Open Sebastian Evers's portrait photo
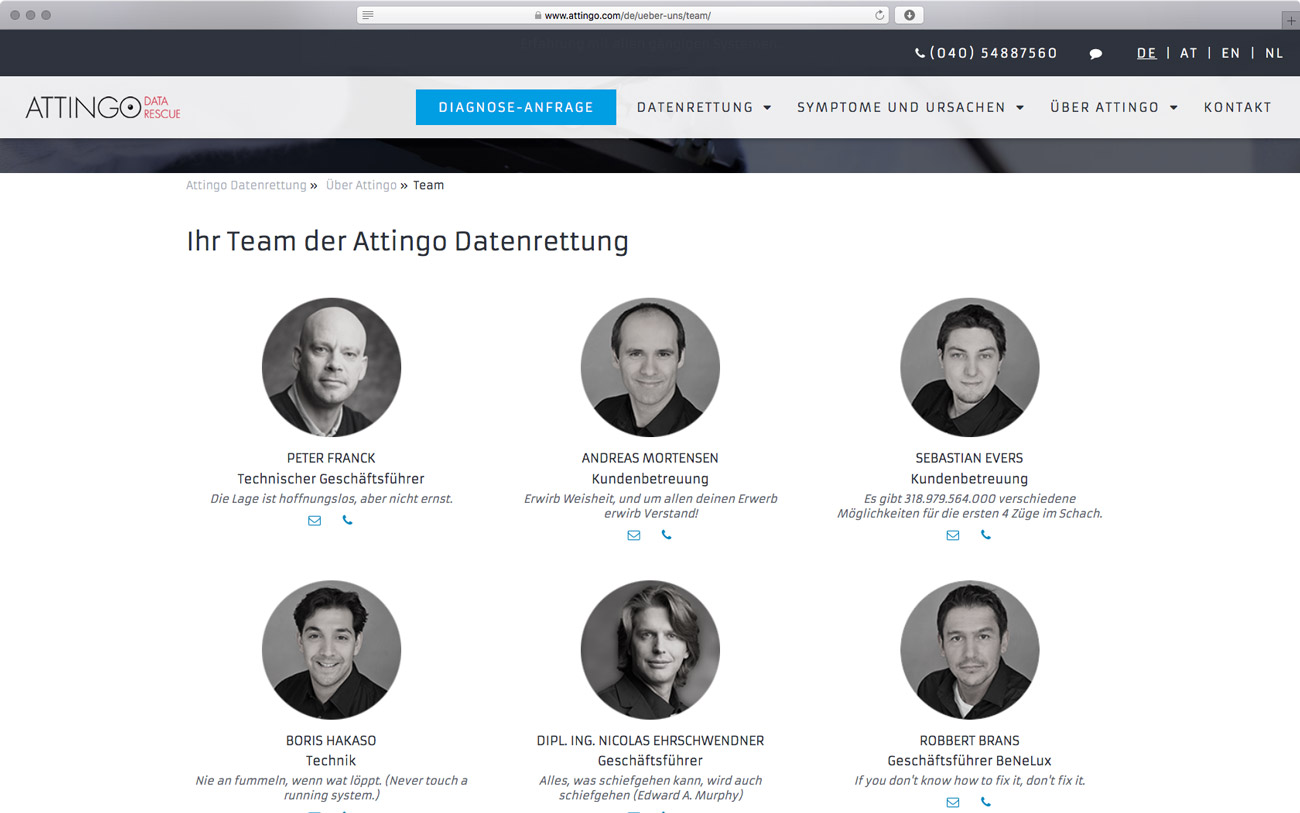Screen dimensions: 1300x813 969,367
